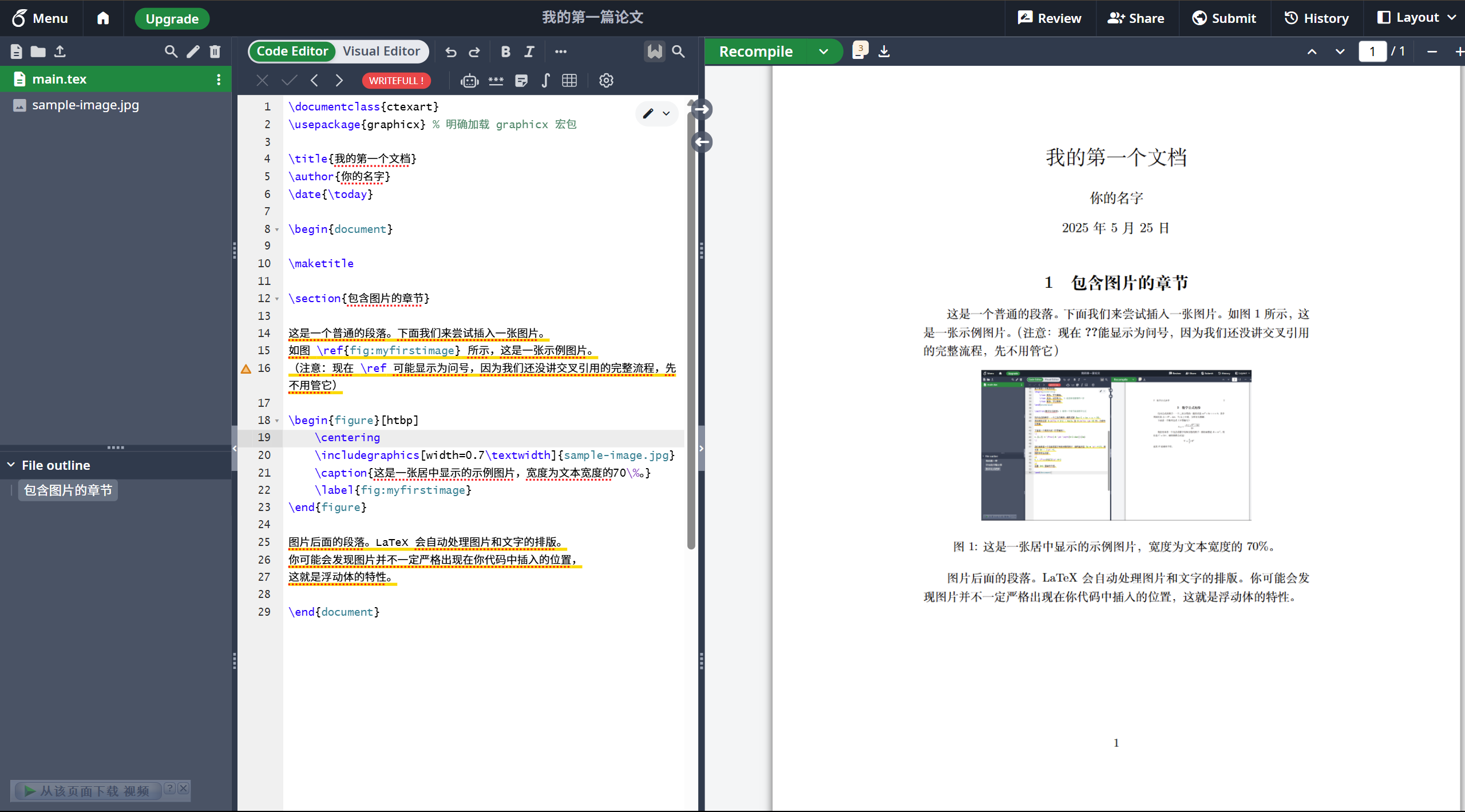
Task: Collapse the File outline section
Action: click(11, 465)
